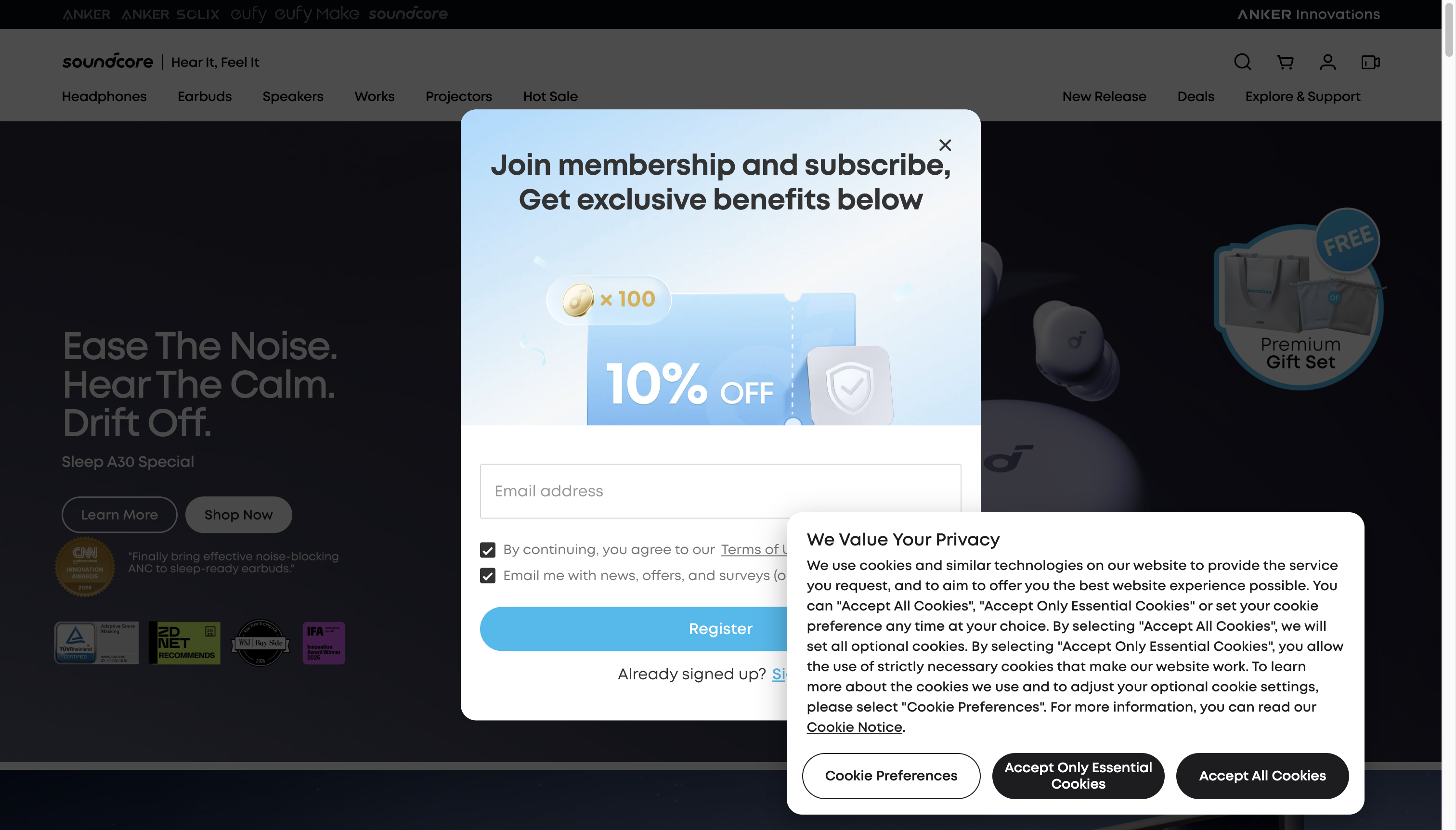1456x830 pixels.
Task: Open the search magnifier icon
Action: pos(1242,62)
